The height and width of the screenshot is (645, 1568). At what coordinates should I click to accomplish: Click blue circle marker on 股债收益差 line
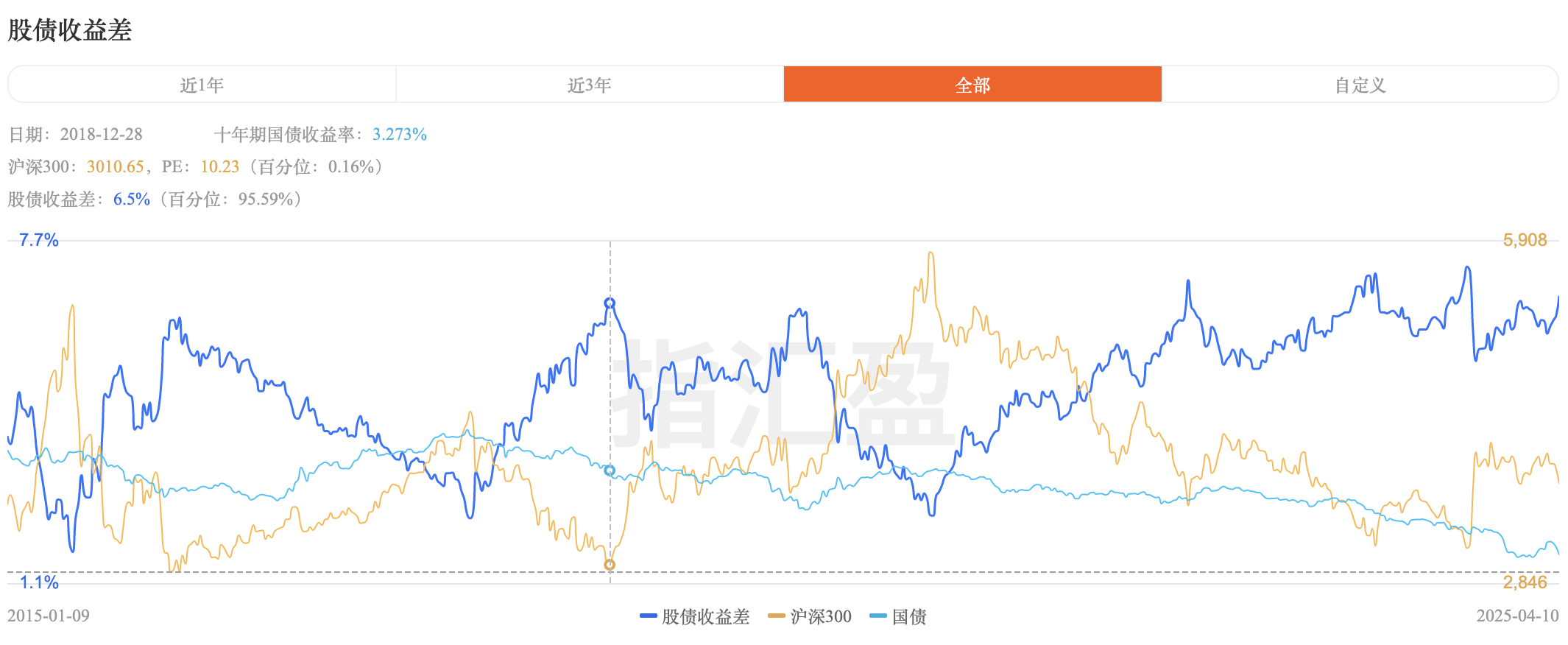click(610, 303)
